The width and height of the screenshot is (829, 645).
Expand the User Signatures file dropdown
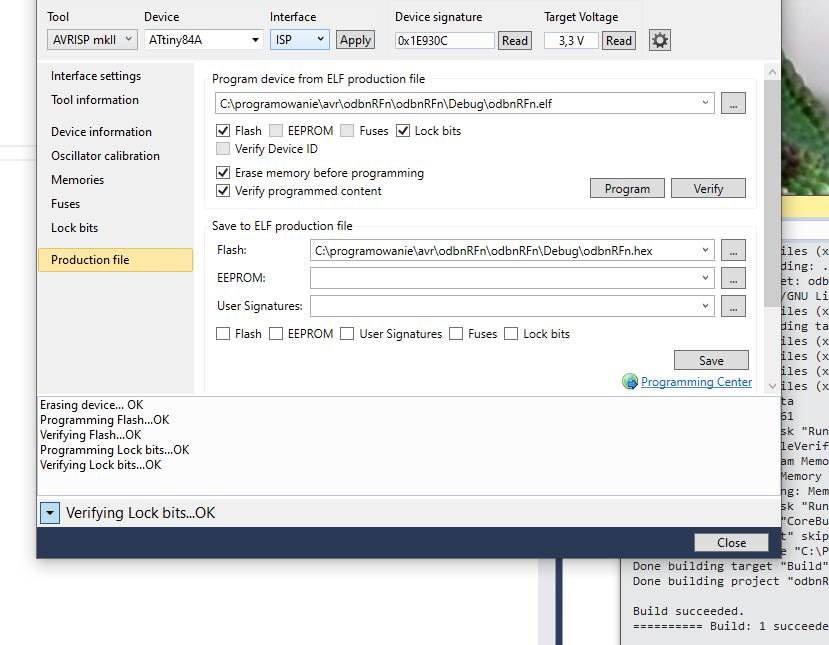click(x=705, y=306)
